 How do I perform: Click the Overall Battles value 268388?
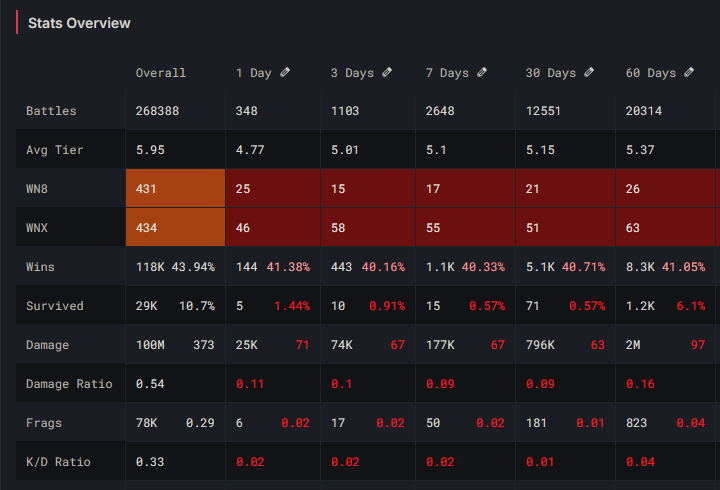[157, 111]
